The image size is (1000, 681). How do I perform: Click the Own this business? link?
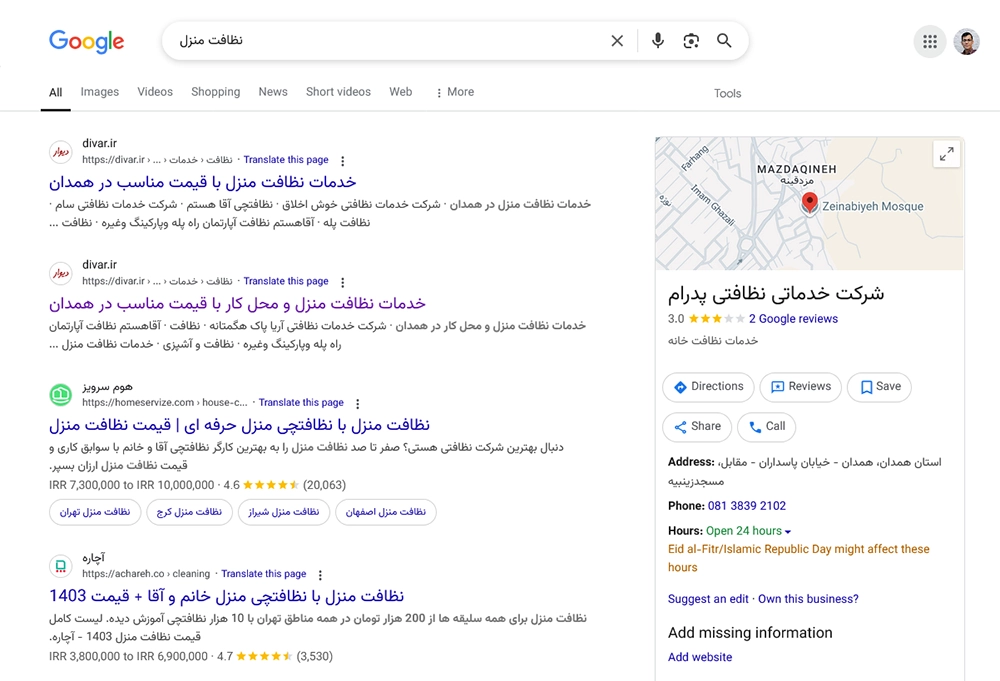pyautogui.click(x=808, y=599)
